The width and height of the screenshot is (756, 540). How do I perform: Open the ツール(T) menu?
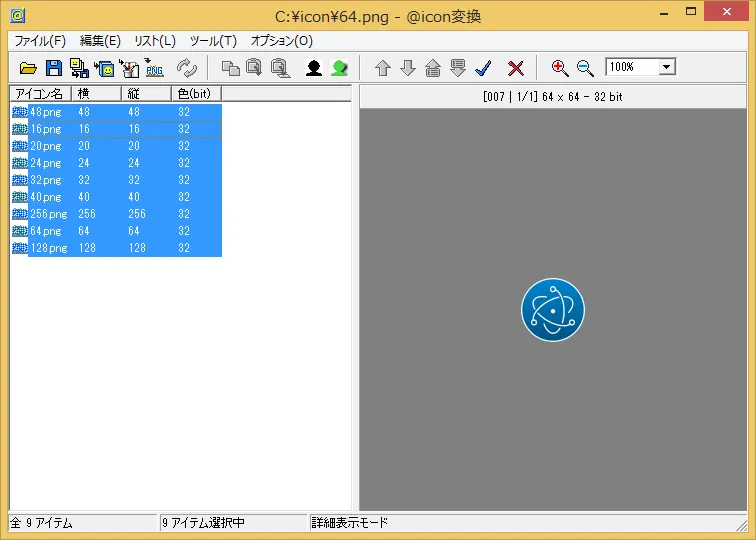click(x=213, y=41)
